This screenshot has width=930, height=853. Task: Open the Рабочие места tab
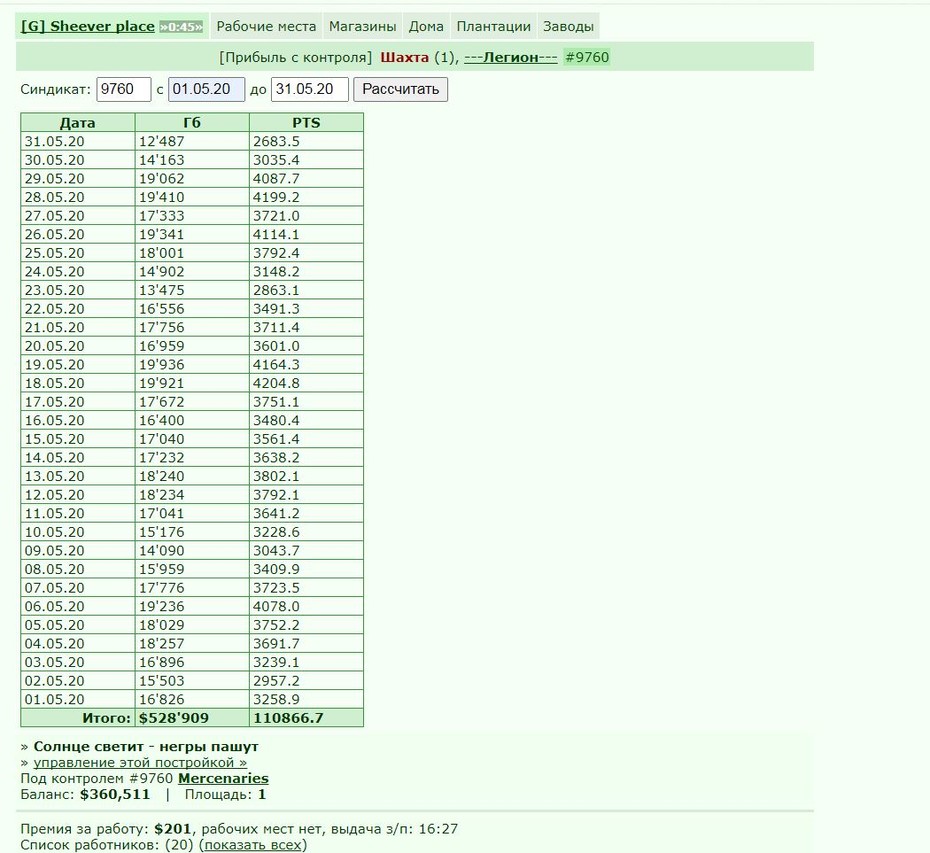point(266,27)
